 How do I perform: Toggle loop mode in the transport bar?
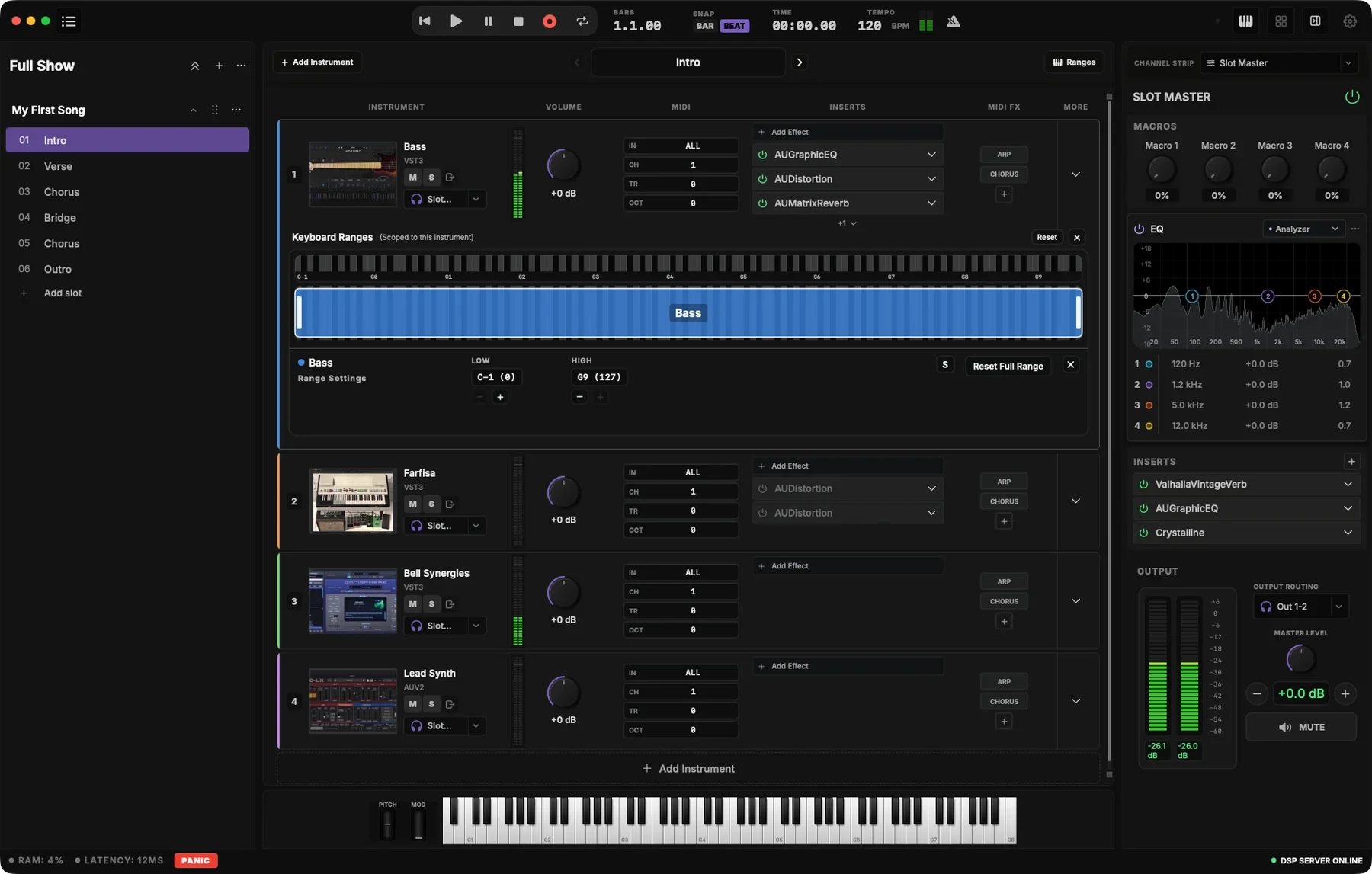[x=582, y=21]
